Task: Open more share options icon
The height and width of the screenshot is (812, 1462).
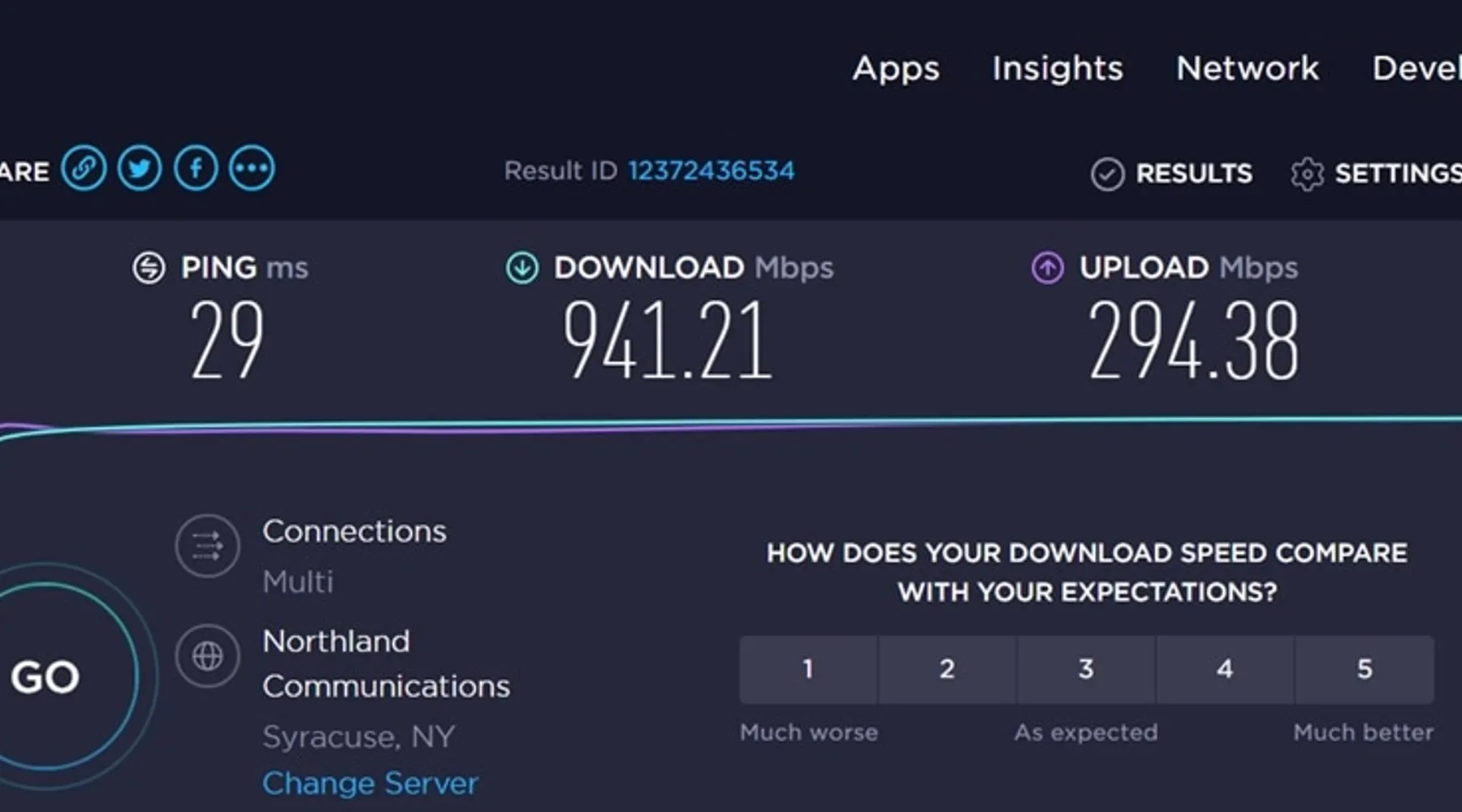Action: (252, 169)
